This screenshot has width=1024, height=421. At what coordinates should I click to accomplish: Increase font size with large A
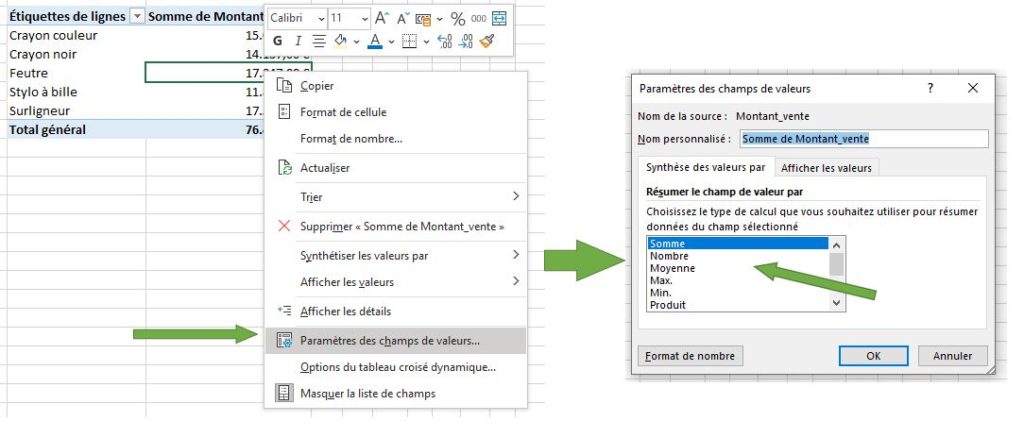tap(382, 18)
